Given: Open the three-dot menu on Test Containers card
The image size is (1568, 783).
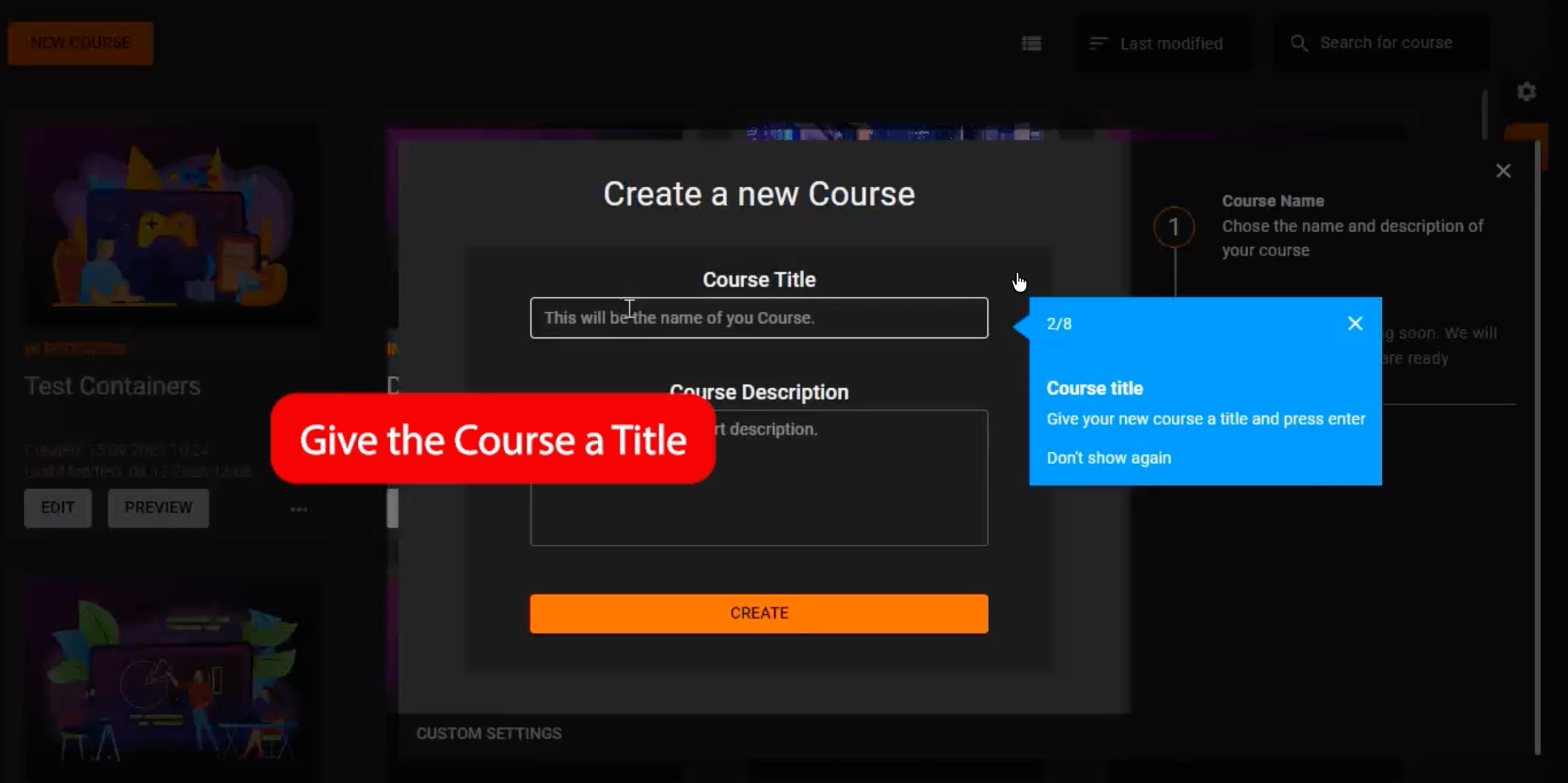Looking at the screenshot, I should (x=299, y=508).
